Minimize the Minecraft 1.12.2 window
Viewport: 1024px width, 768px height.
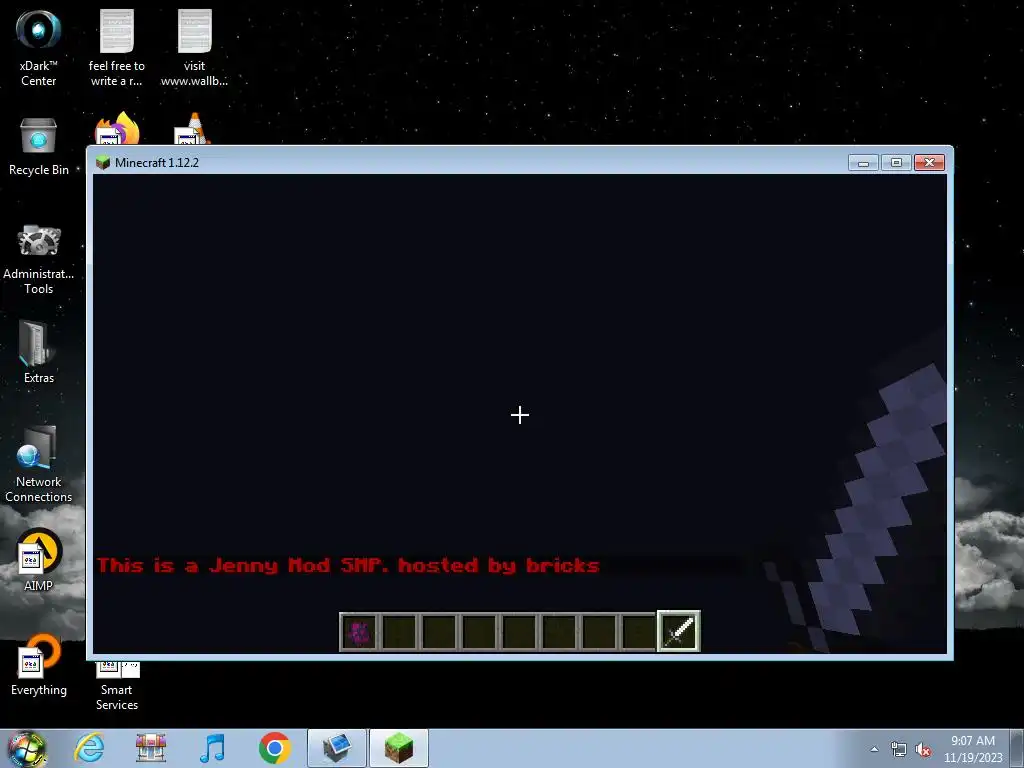[x=863, y=163]
